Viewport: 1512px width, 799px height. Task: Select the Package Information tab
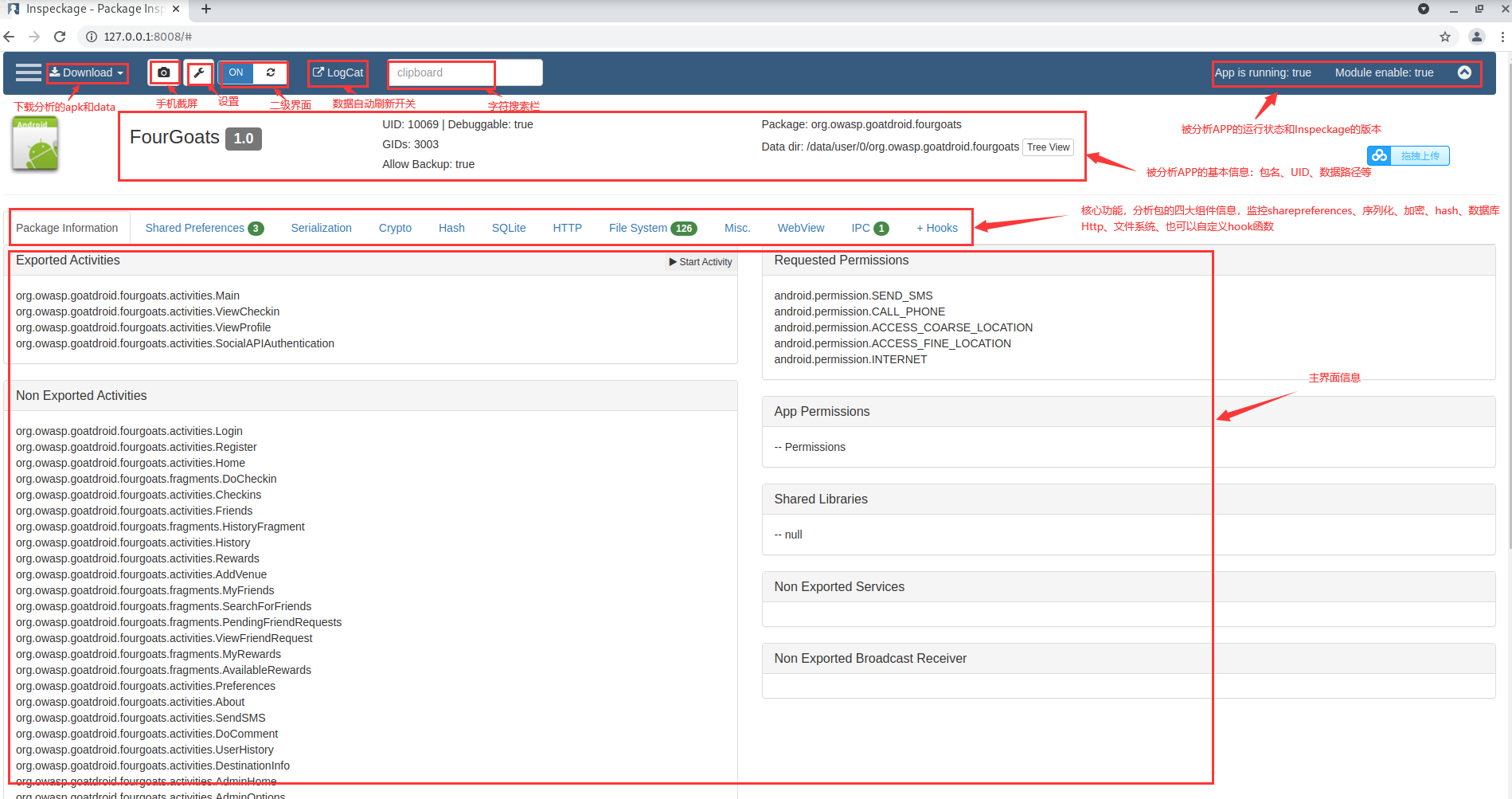click(x=67, y=228)
